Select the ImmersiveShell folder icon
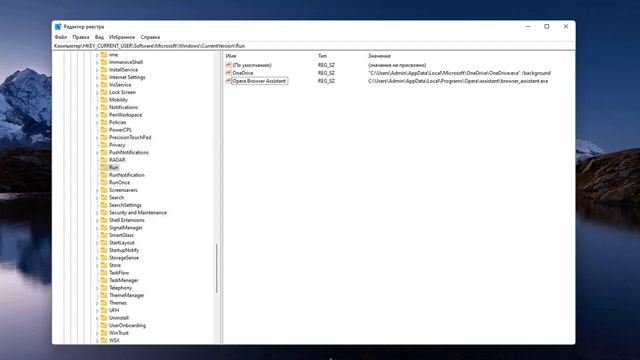This screenshot has height=360, width=640. 104,62
